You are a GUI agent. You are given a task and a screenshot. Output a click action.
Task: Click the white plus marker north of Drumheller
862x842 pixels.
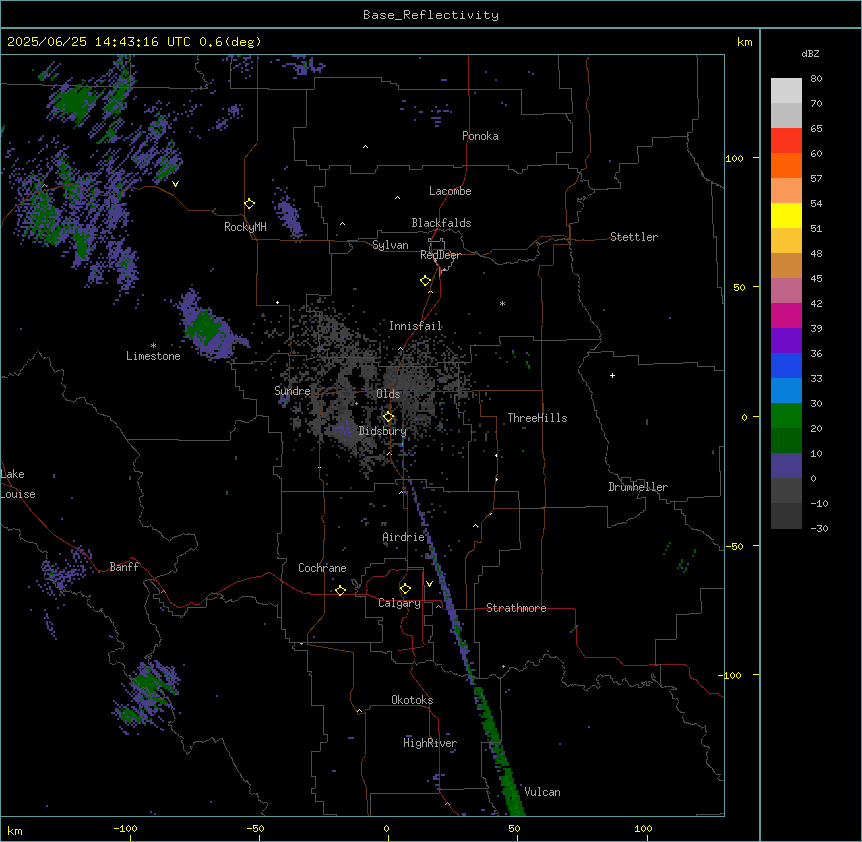(x=612, y=375)
